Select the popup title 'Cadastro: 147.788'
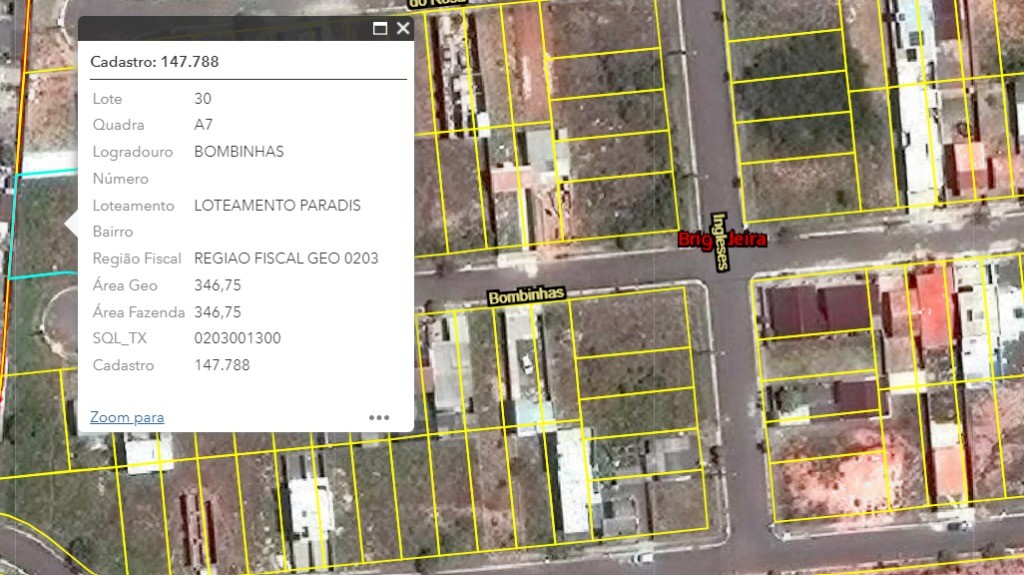The width and height of the screenshot is (1024, 575). (154, 61)
